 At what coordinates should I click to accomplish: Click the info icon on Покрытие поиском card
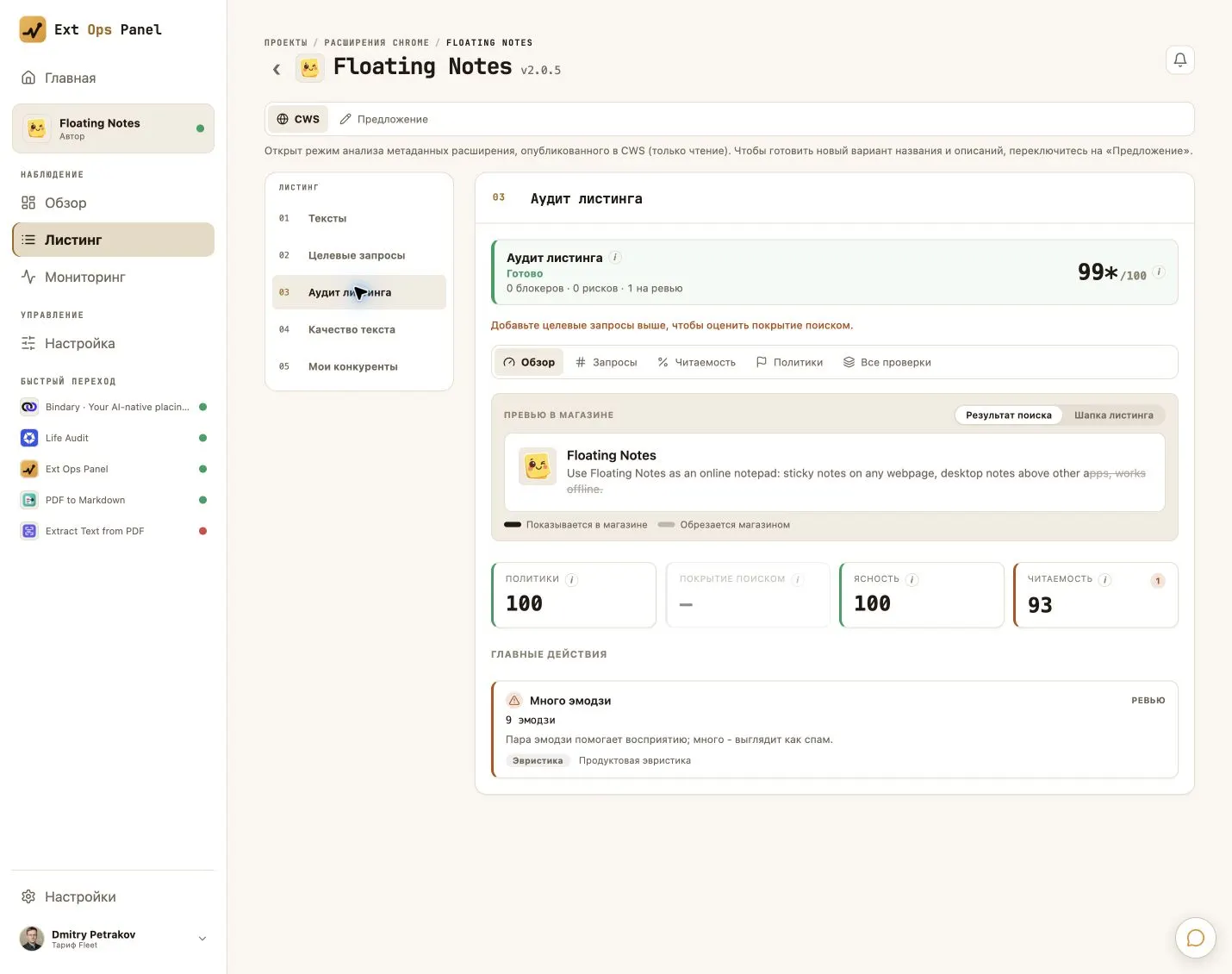point(797,579)
